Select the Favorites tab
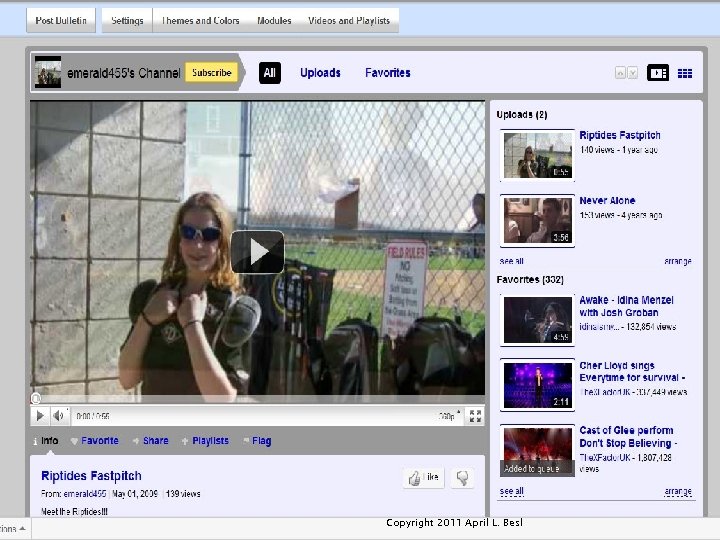 [x=388, y=73]
